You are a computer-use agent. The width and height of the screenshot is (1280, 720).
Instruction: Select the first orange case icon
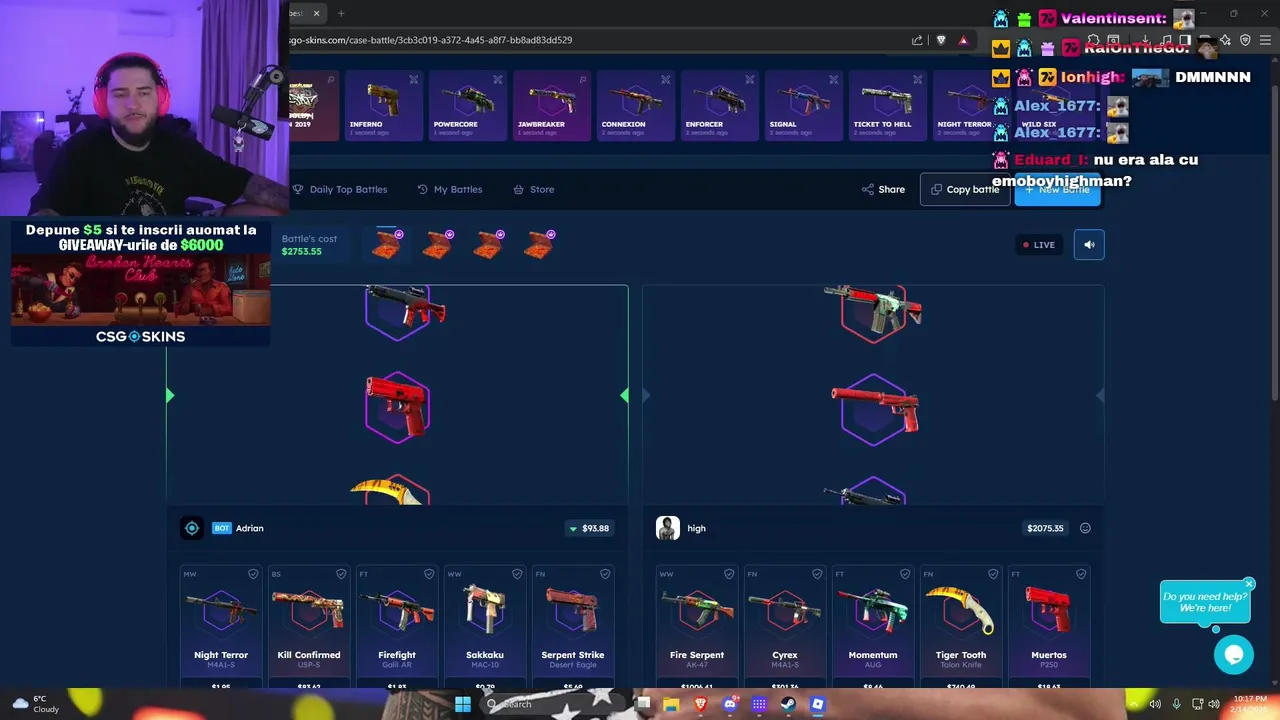(387, 244)
